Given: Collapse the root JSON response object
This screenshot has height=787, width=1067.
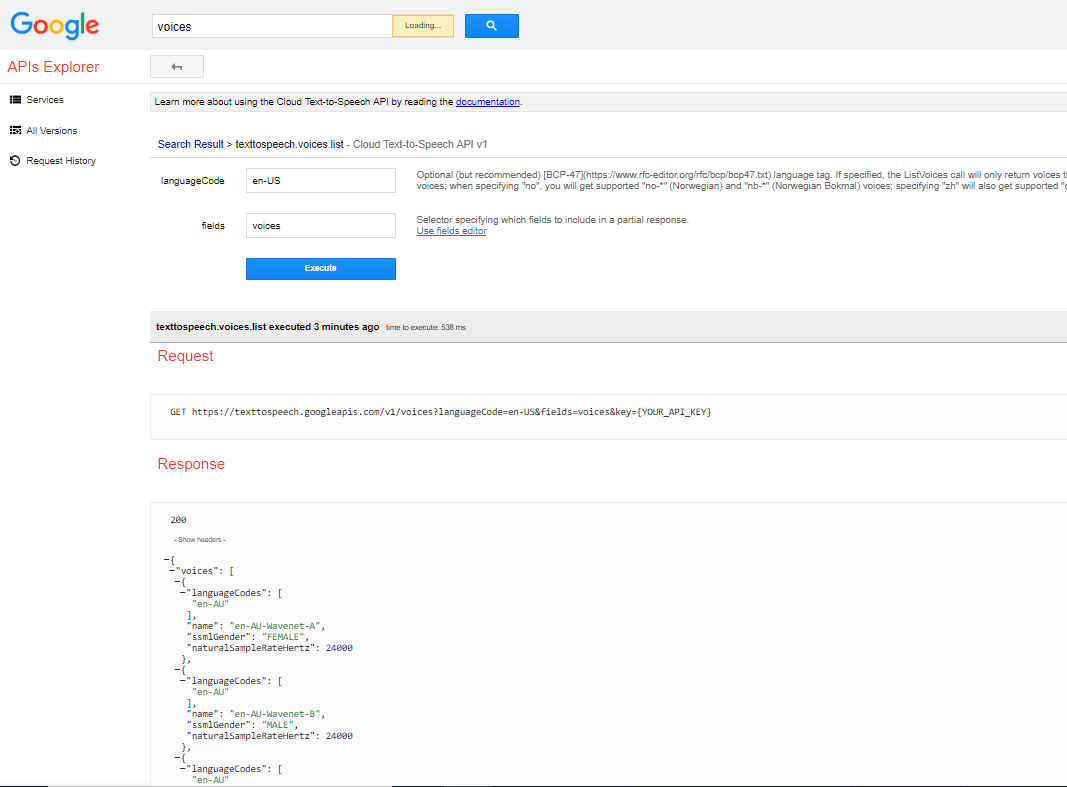Looking at the screenshot, I should [167, 560].
